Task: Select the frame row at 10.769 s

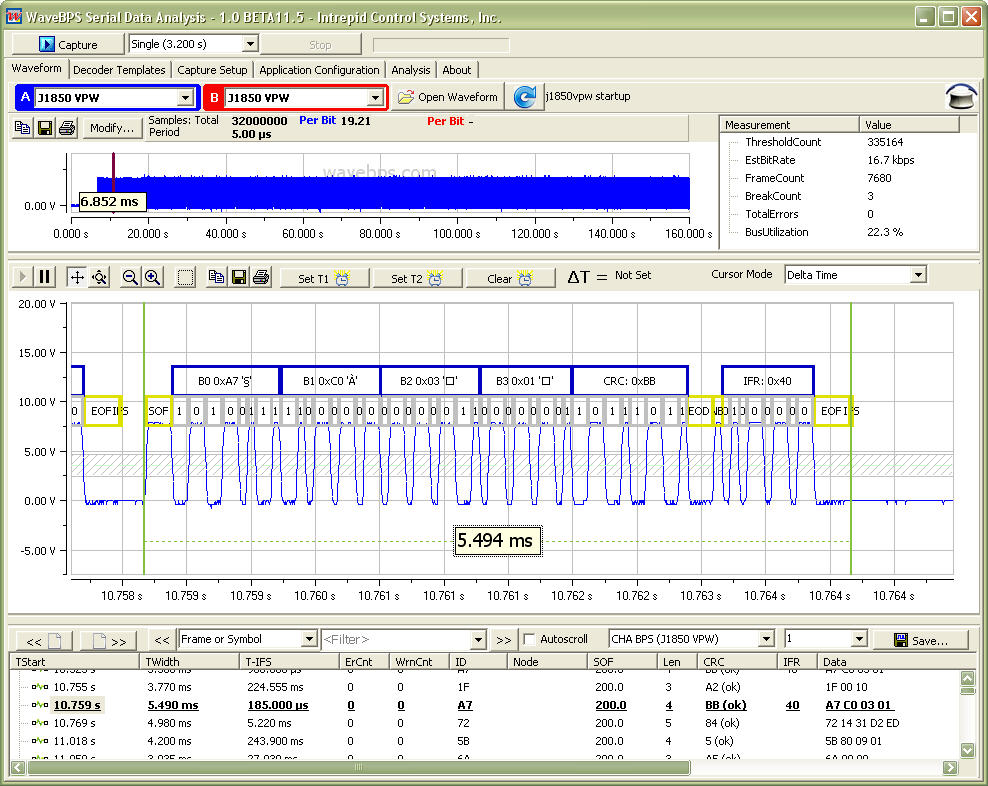Action: point(491,723)
